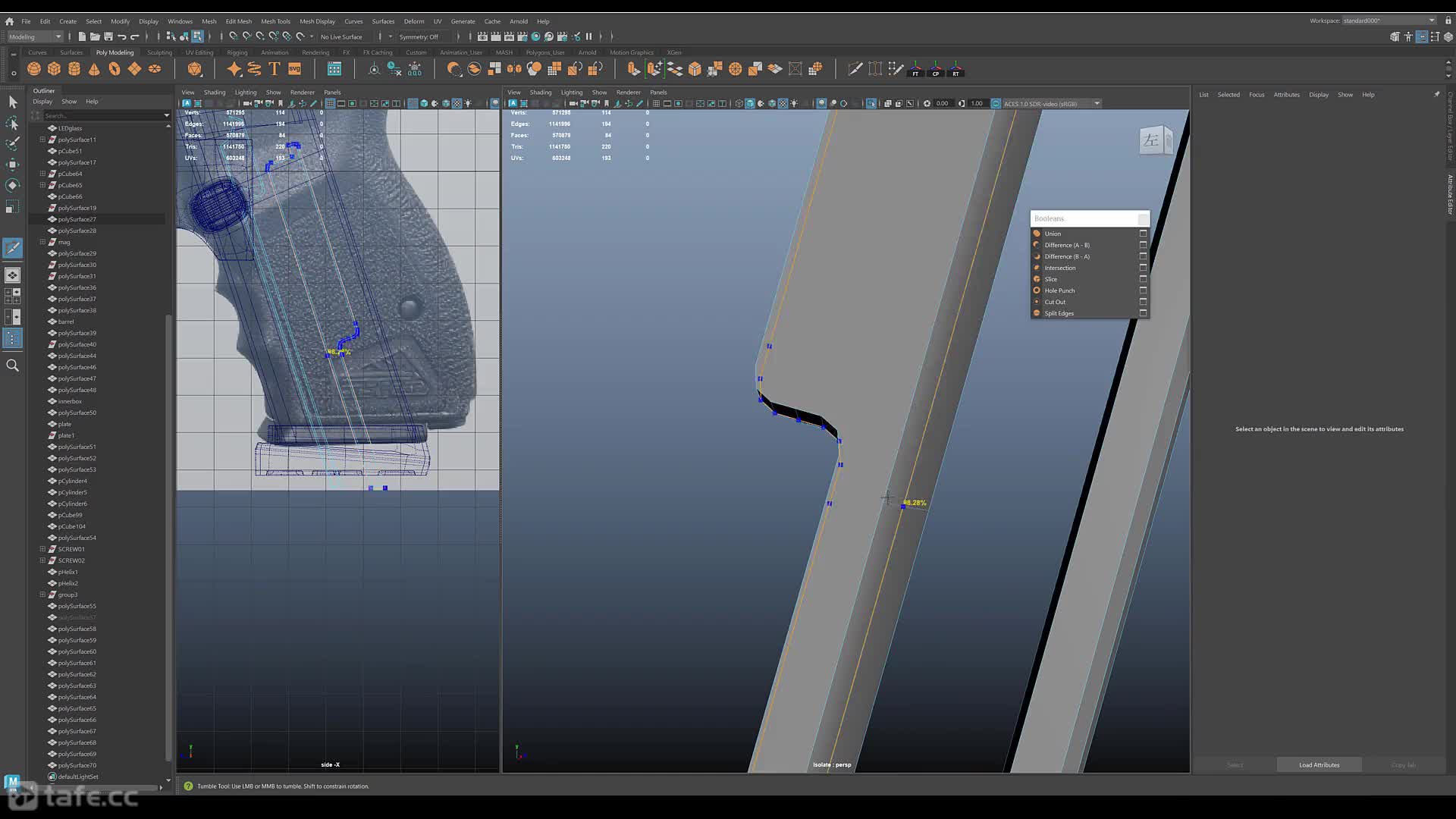Activate the Rotate tool in toolbox
Screen dimensions: 1456x819
[12, 185]
